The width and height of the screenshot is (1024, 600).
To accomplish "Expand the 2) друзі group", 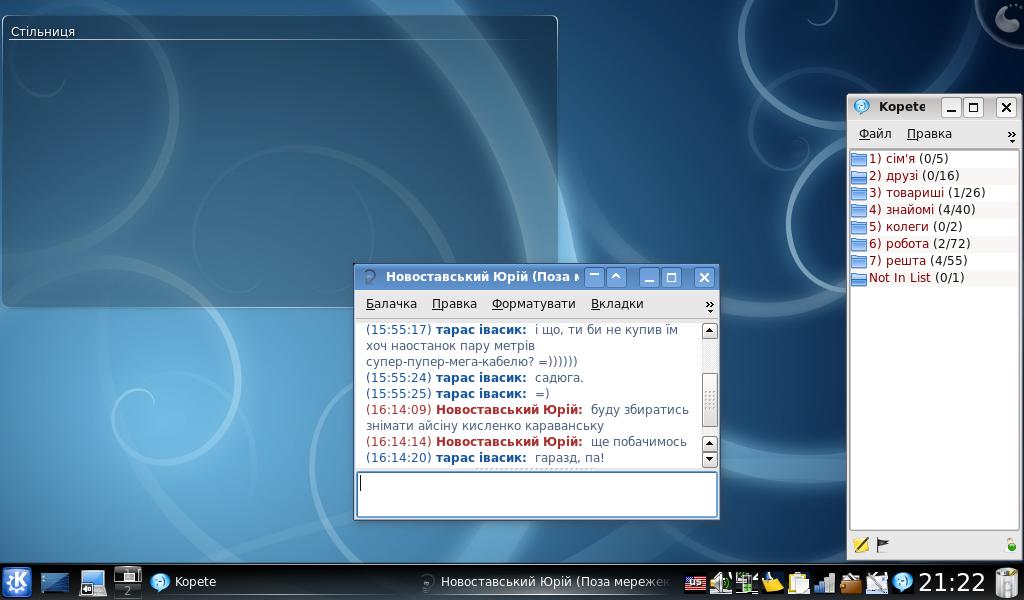I will pos(933,176).
